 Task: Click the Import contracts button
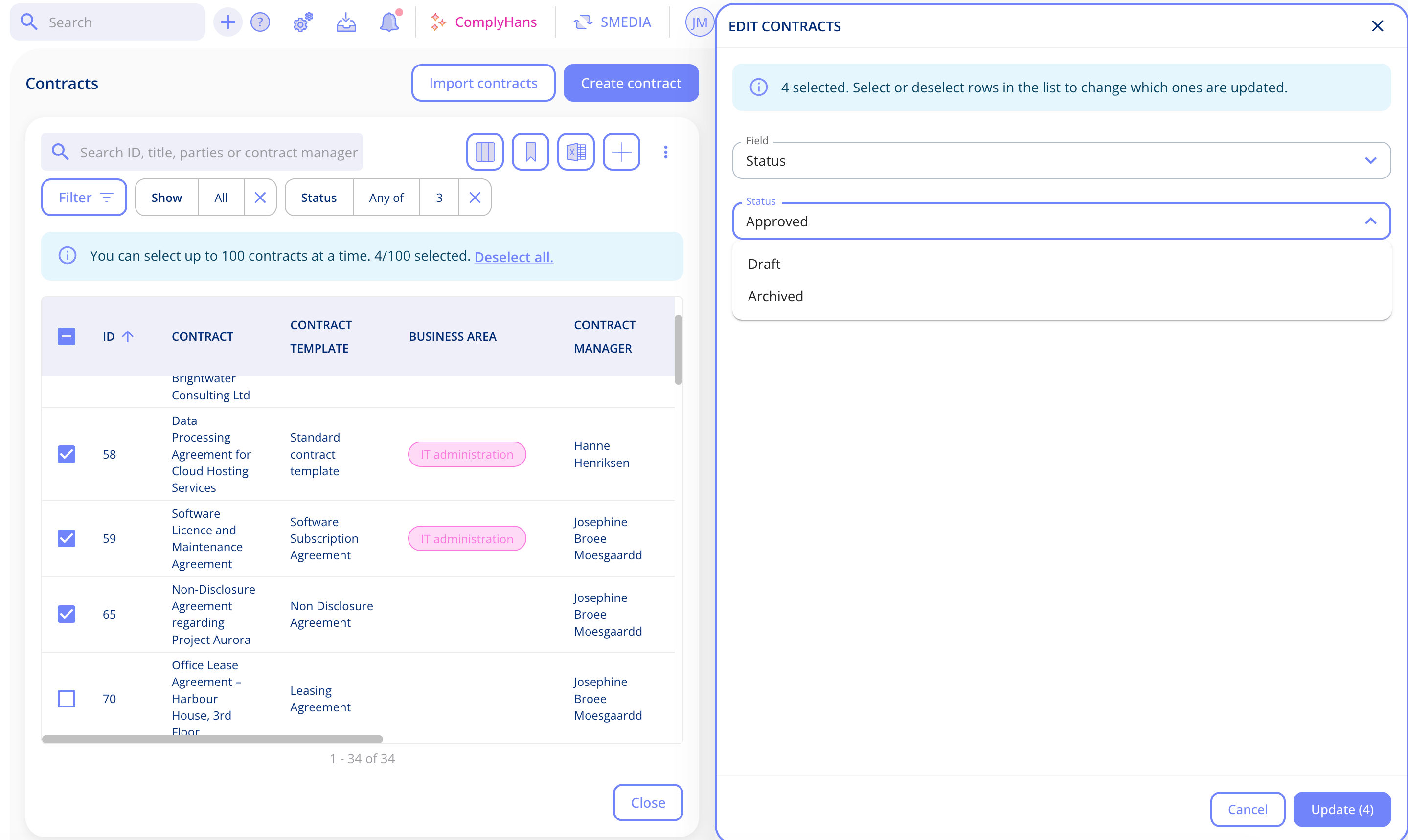coord(483,83)
